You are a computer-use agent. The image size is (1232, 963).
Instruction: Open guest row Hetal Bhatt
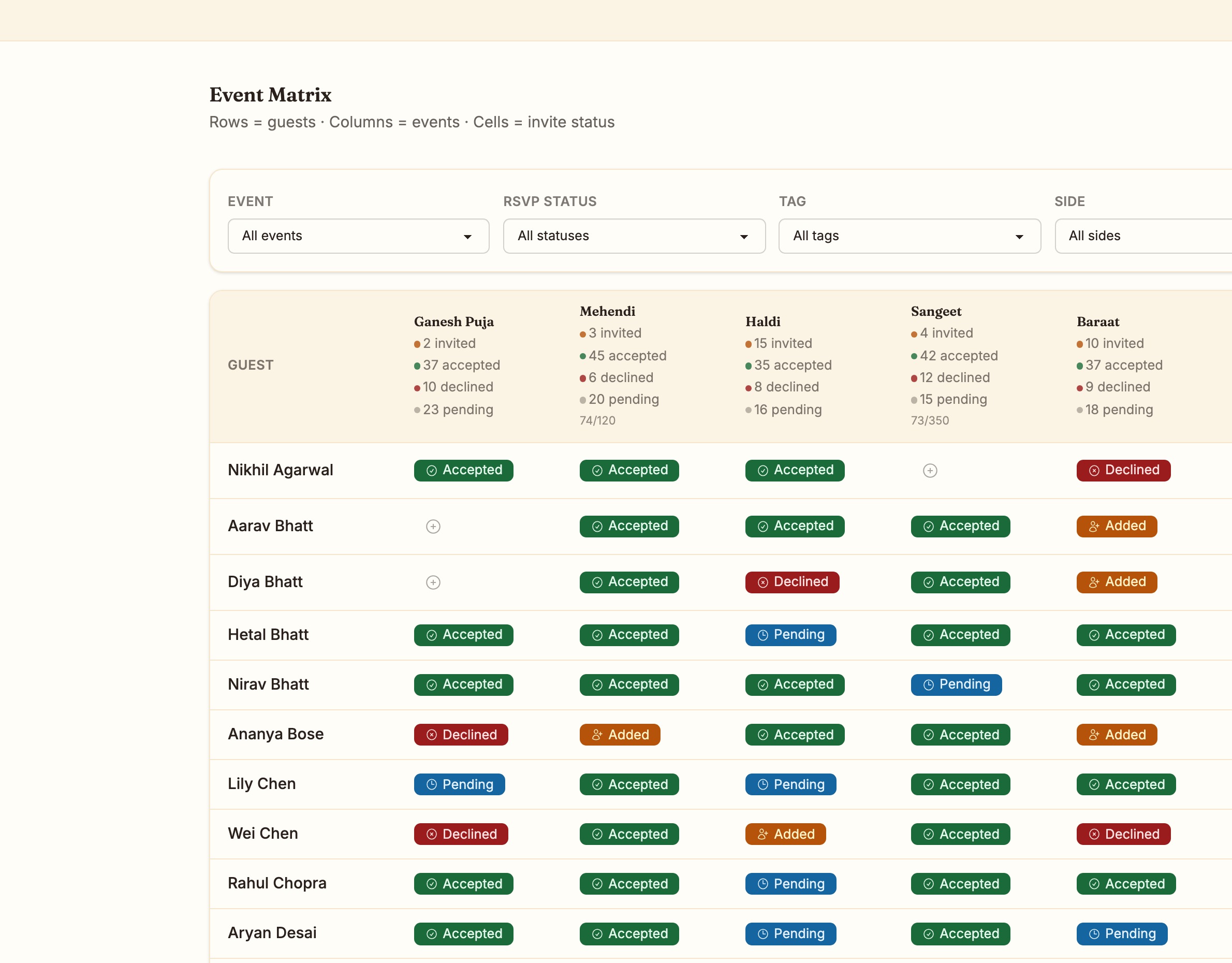click(268, 635)
